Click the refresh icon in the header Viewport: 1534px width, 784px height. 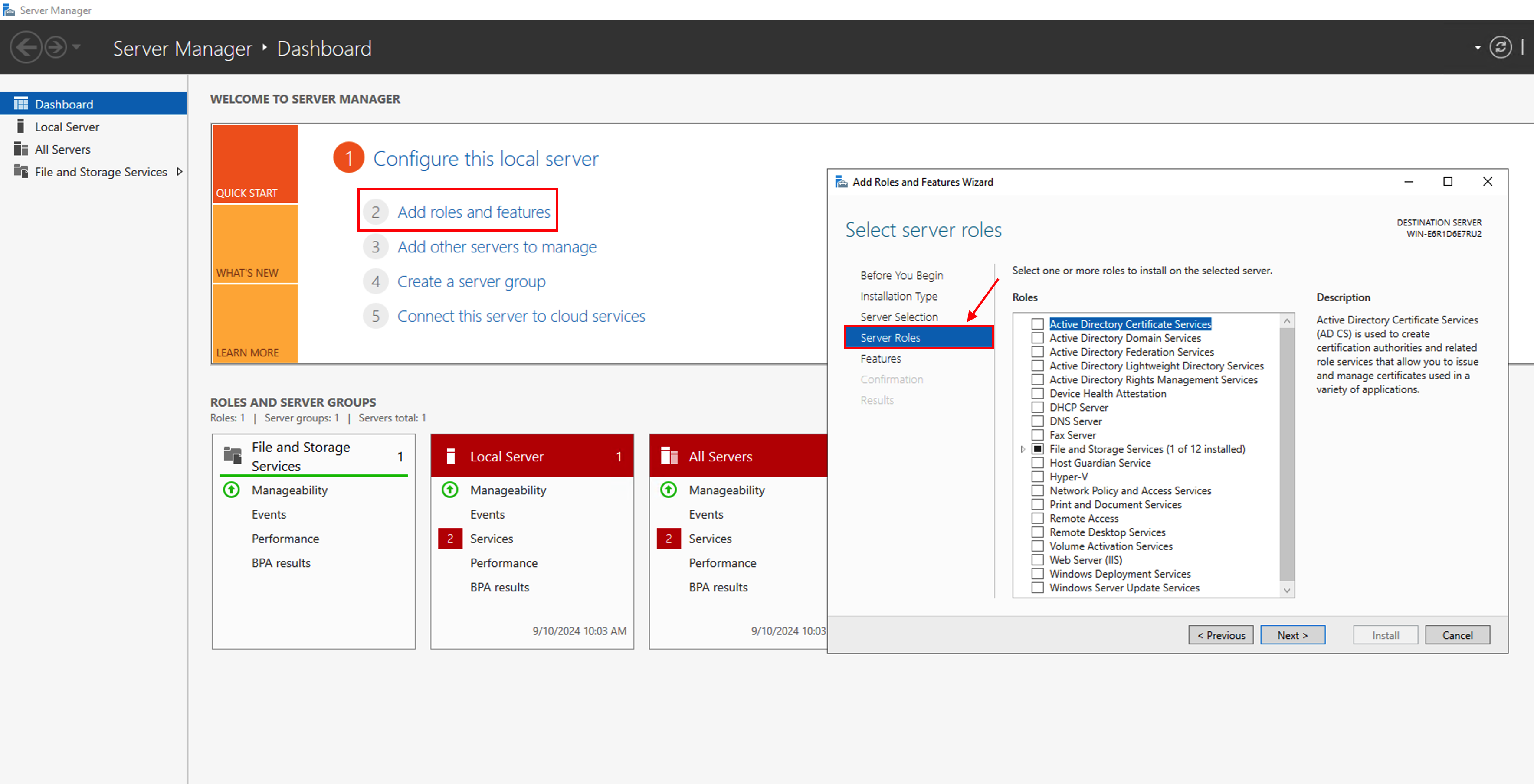(x=1500, y=48)
